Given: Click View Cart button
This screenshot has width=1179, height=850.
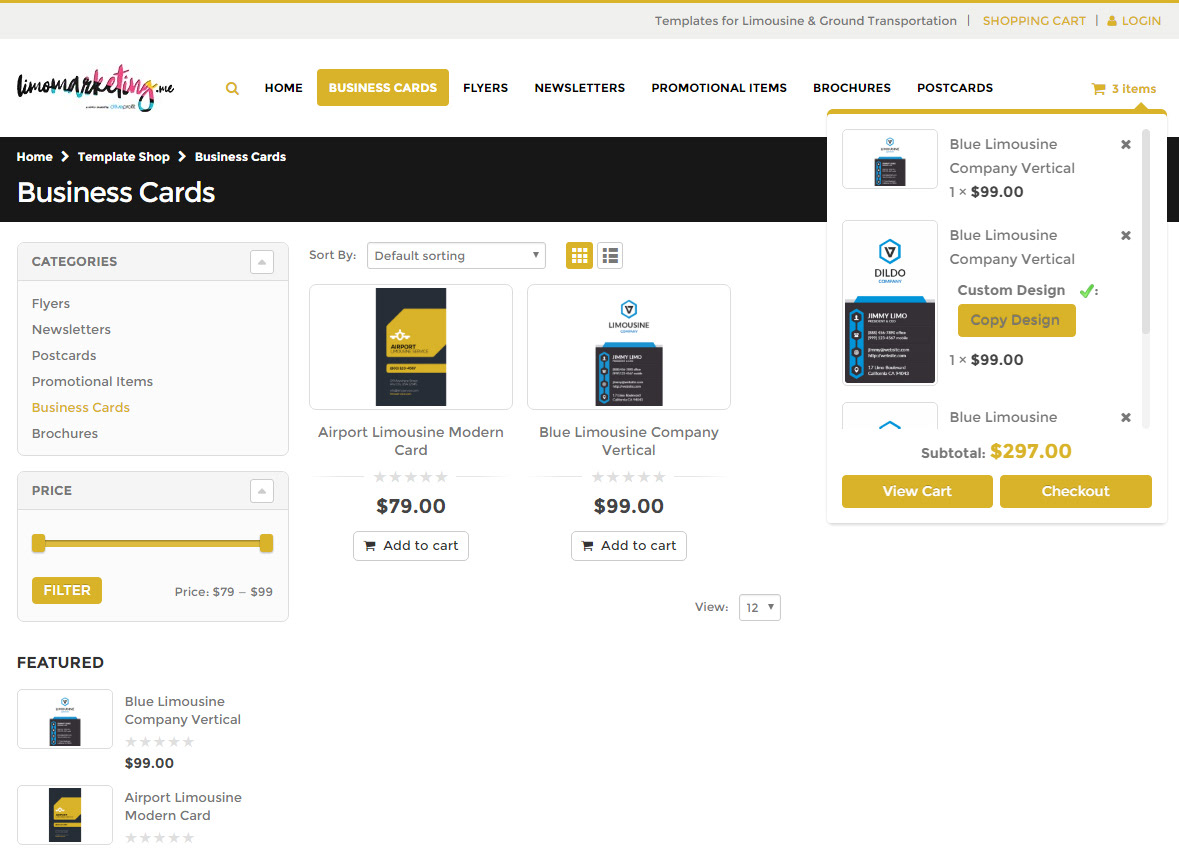Looking at the screenshot, I should (x=917, y=491).
